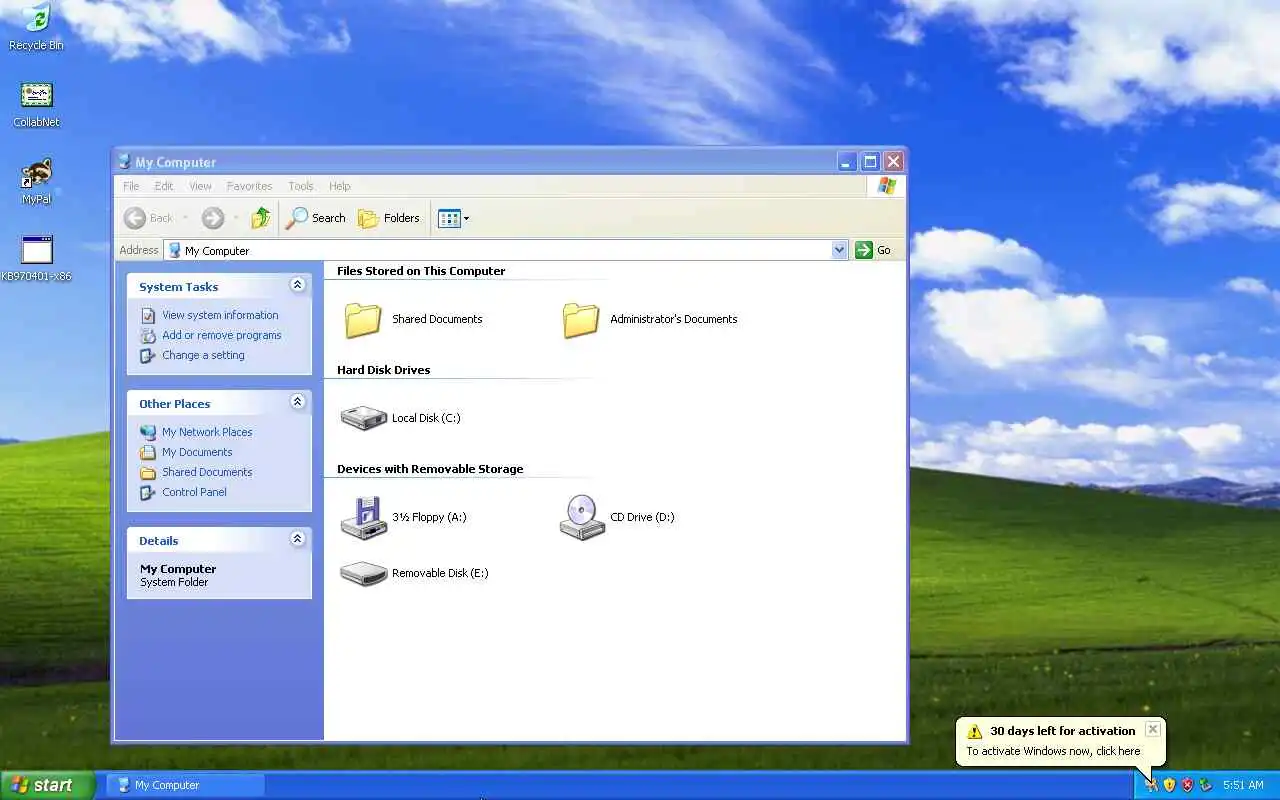Select the KB970401-x86 desktop icon

tap(36, 258)
